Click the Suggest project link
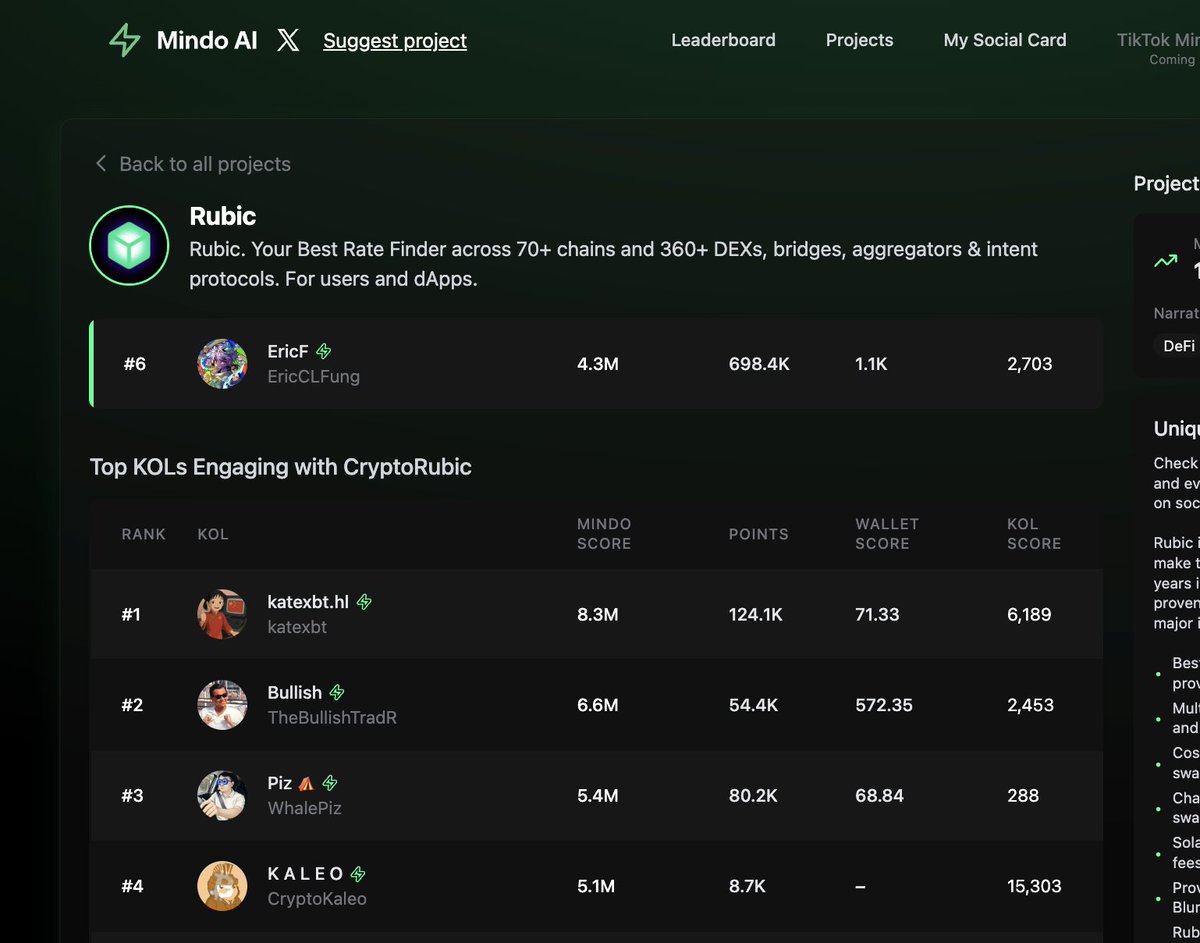 coord(395,41)
